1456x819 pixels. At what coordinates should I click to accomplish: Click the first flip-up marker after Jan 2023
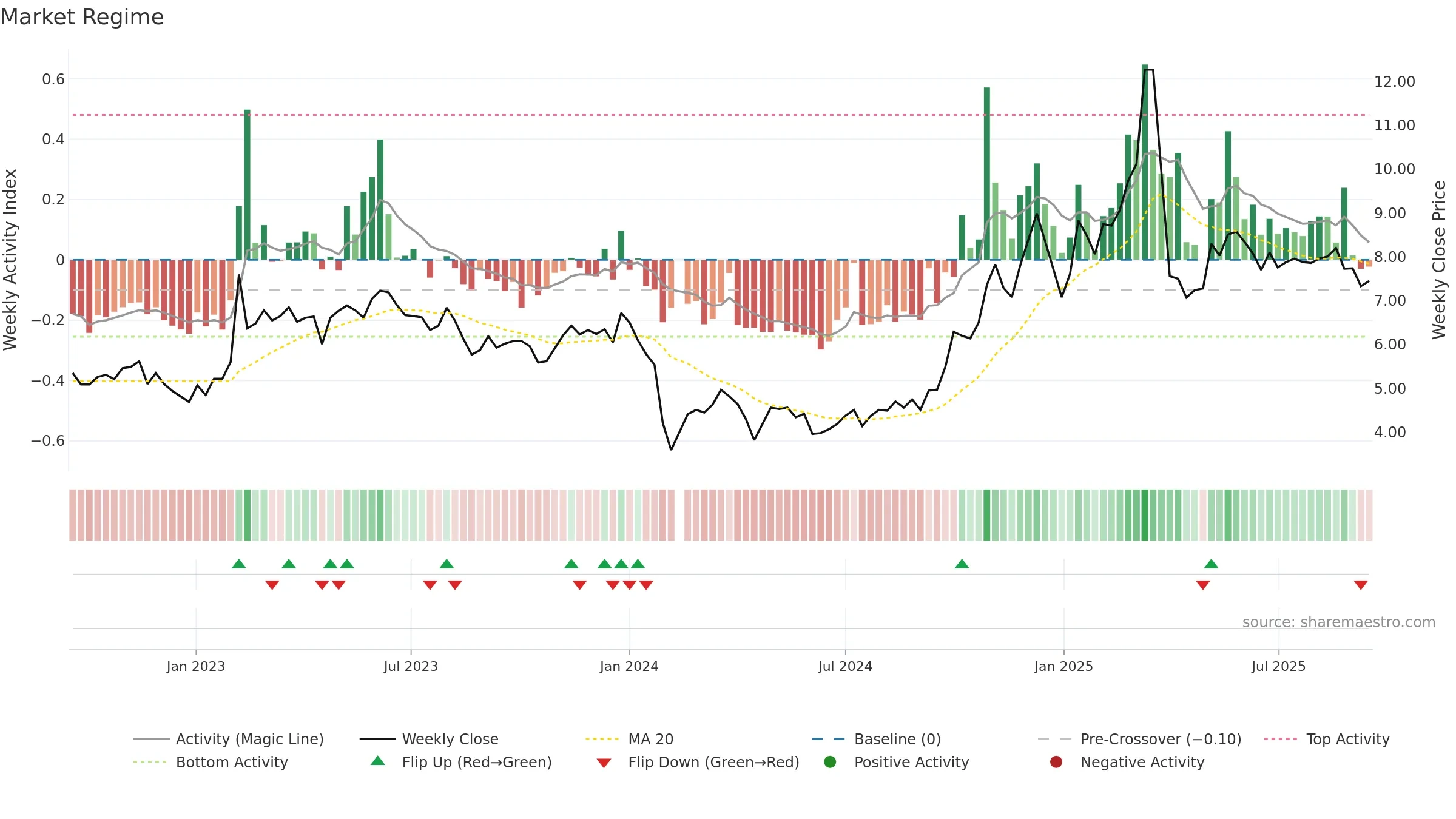(239, 564)
